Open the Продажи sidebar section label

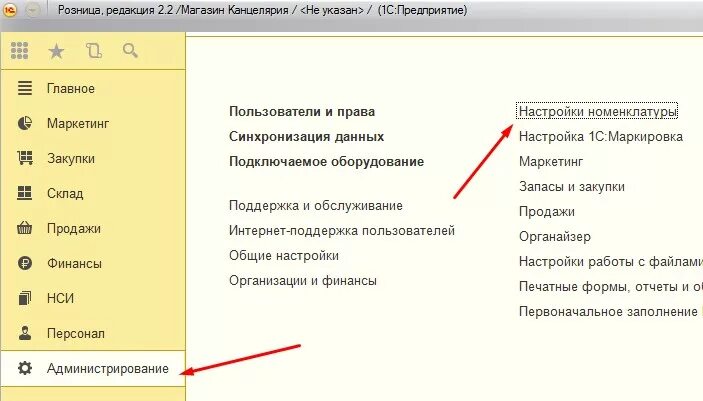[x=74, y=228]
